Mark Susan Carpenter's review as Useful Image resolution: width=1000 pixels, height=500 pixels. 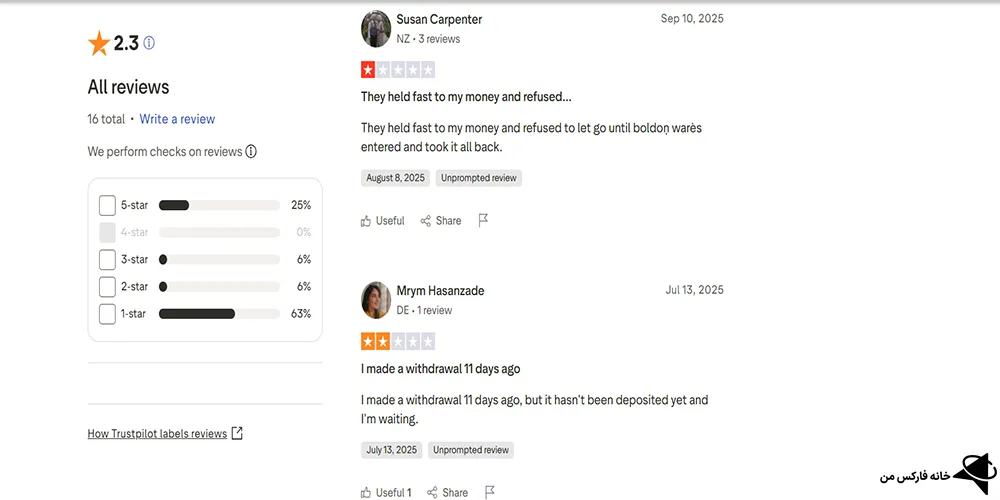tap(383, 221)
